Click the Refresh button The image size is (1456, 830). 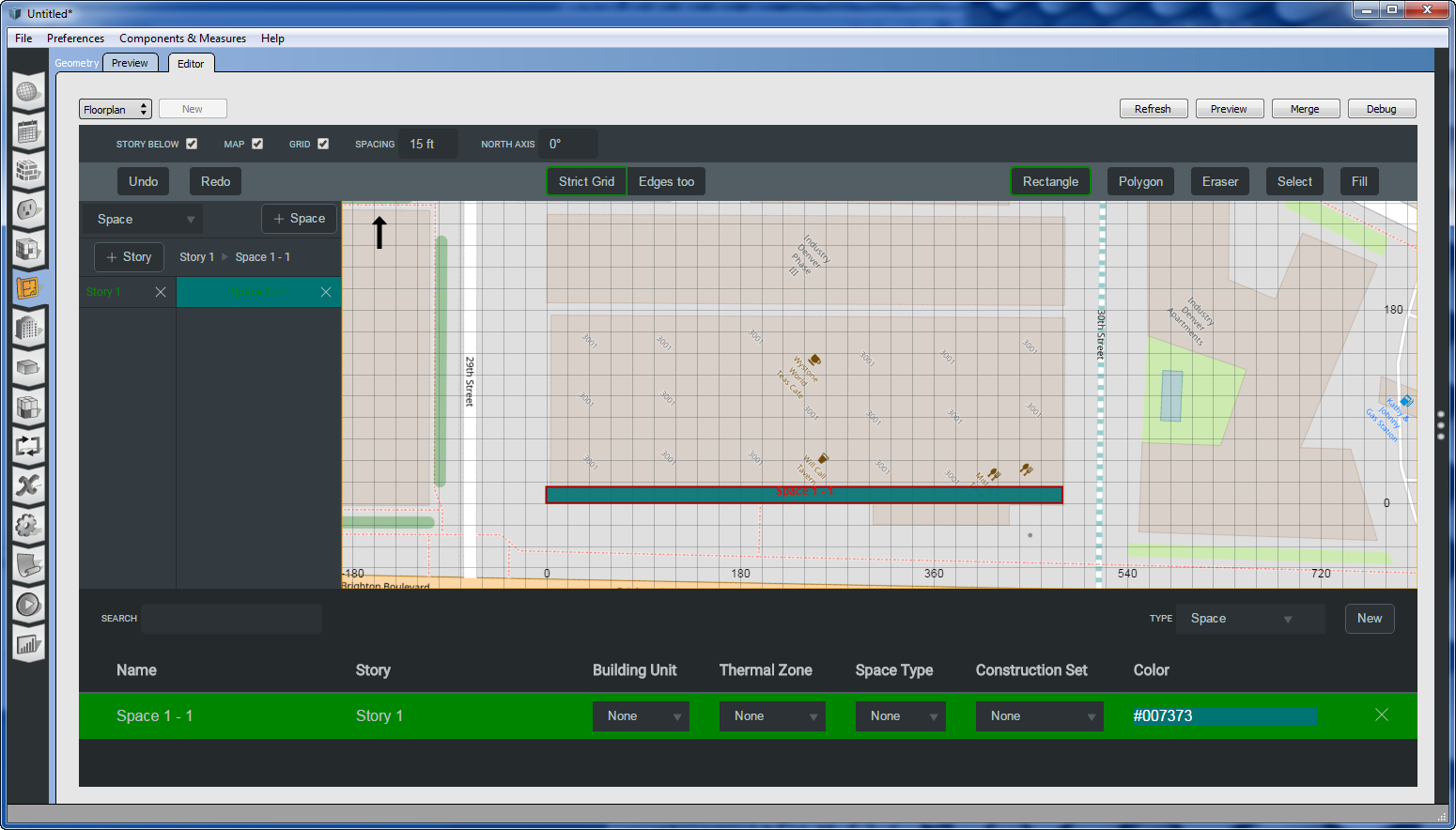(x=1154, y=108)
